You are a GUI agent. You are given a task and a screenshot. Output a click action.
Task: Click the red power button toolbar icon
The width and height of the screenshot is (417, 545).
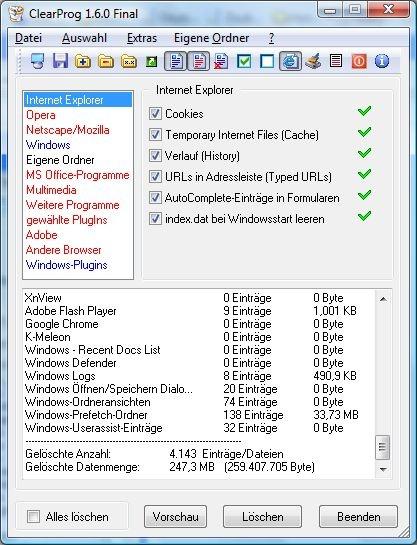pos(359,61)
